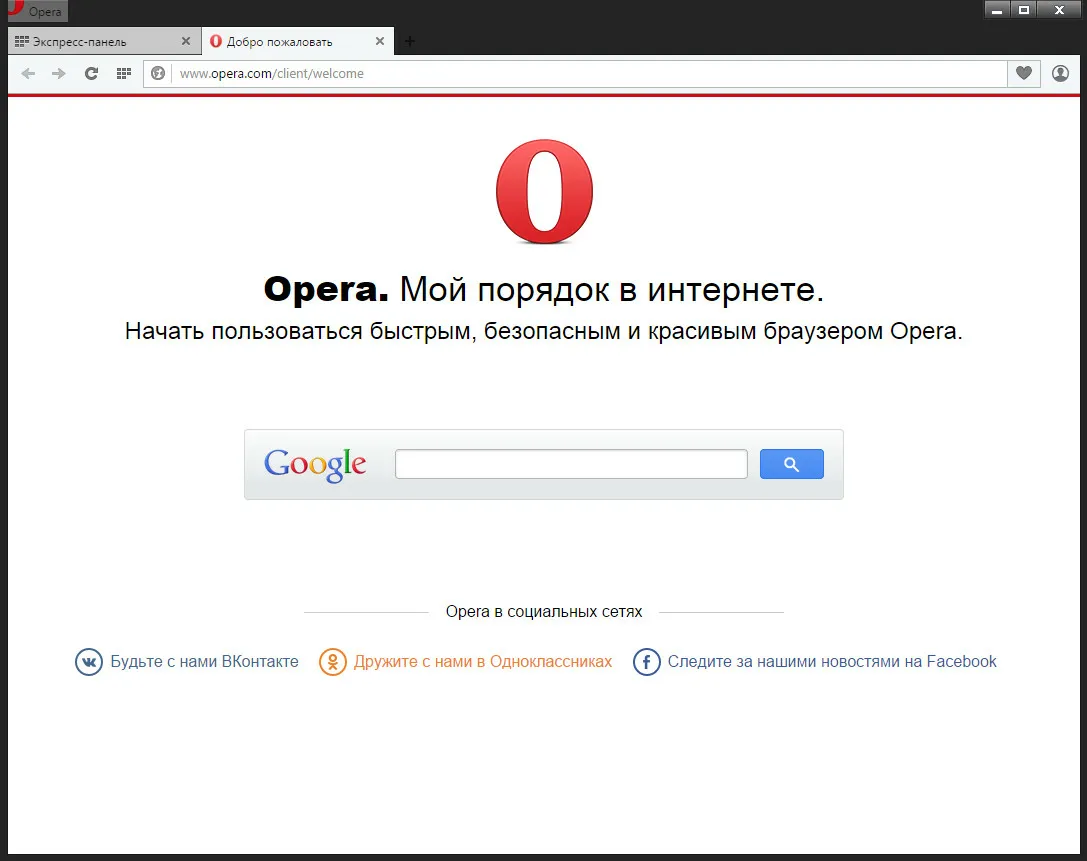This screenshot has width=1087, height=861.
Task: Open the Будьте с нами ВКонтакте link
Action: coord(204,661)
